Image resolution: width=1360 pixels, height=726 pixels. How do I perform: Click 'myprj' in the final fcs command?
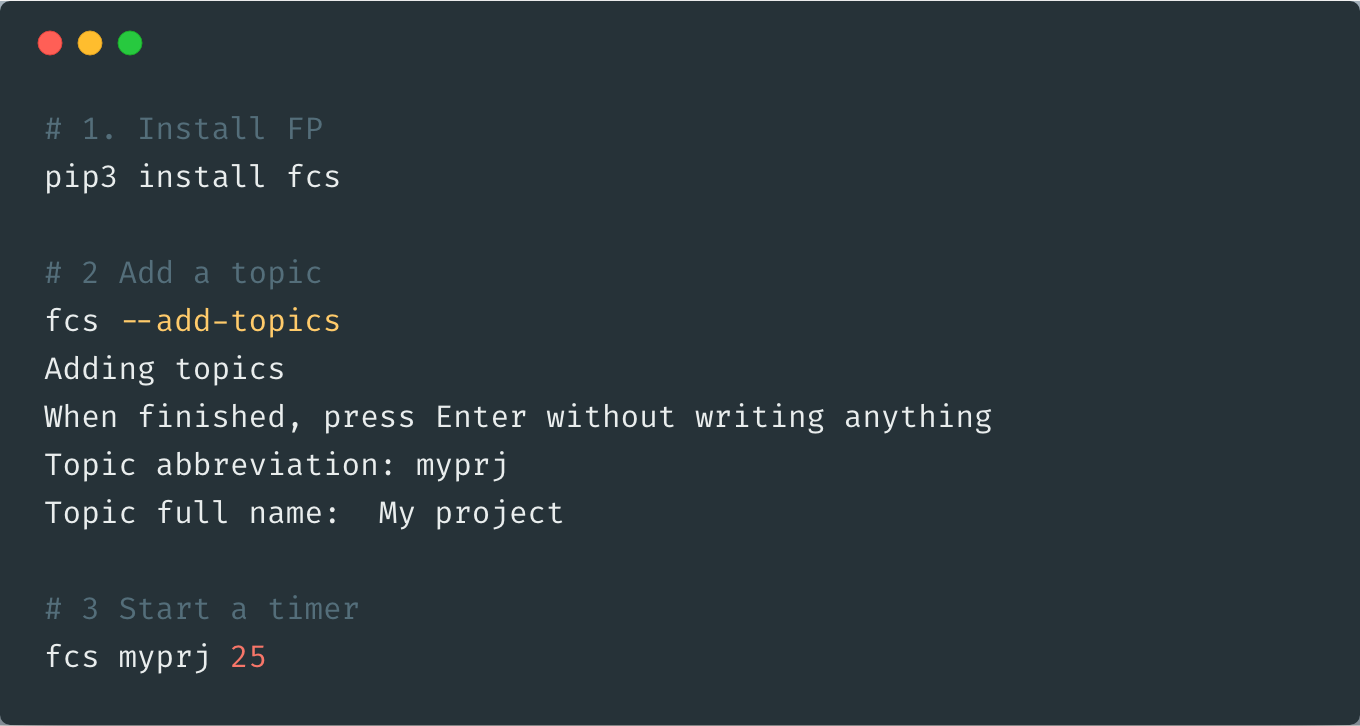tap(165, 658)
